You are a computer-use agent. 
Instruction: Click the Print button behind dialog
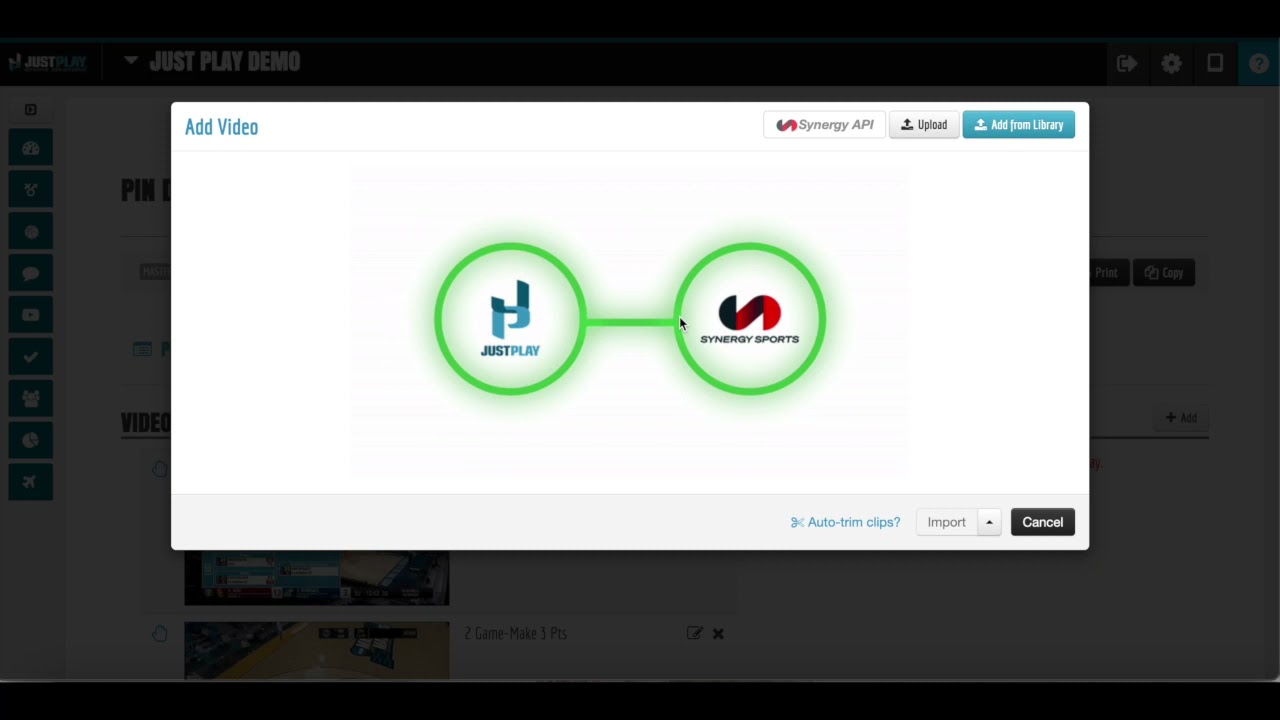(1108, 272)
